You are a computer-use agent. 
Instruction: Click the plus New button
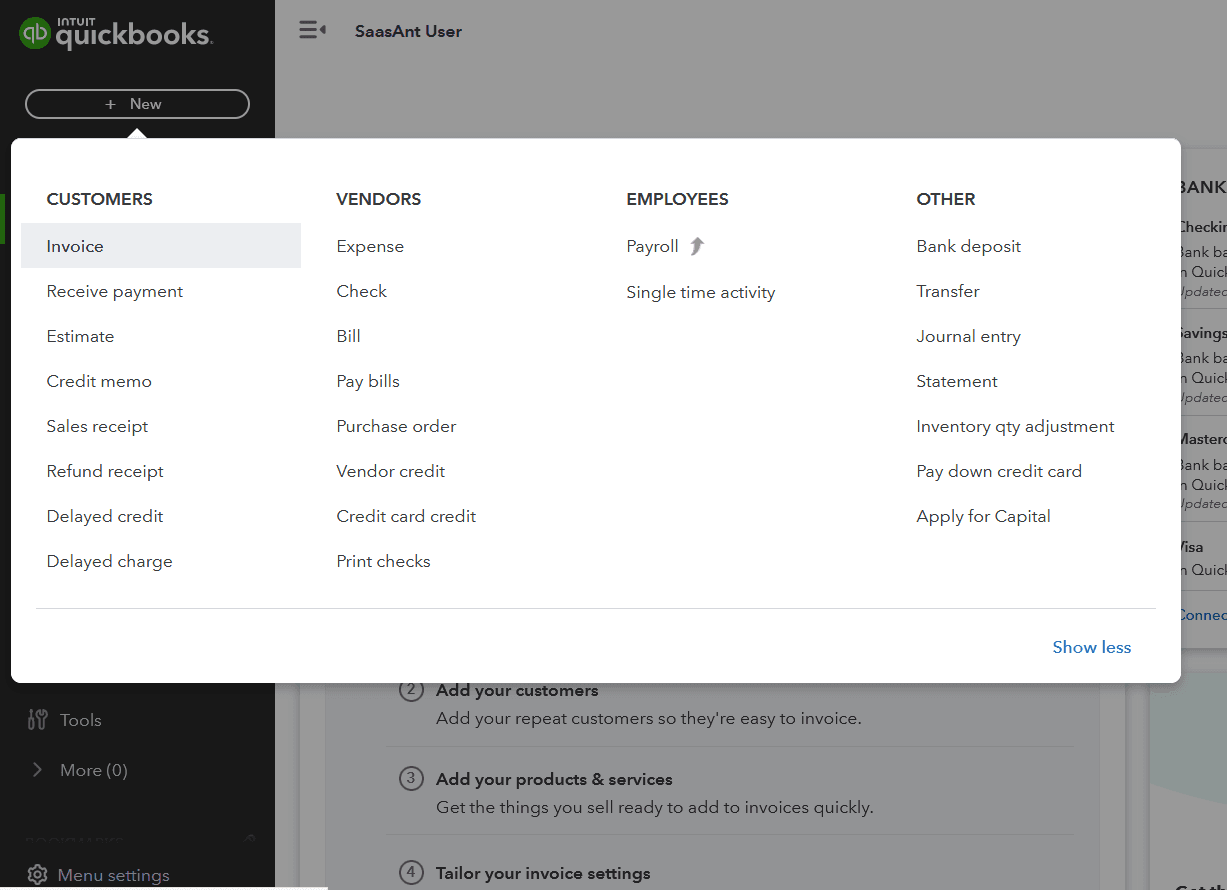[137, 104]
